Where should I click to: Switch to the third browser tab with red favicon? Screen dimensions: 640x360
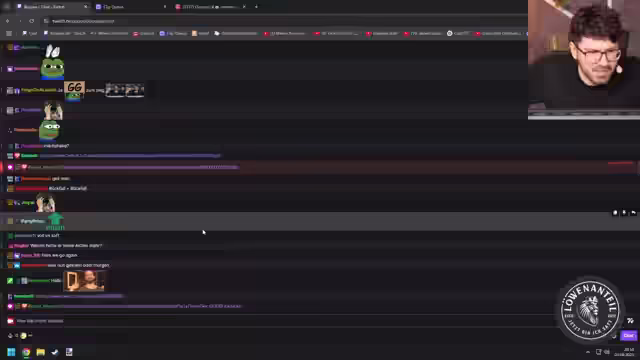(210, 7)
